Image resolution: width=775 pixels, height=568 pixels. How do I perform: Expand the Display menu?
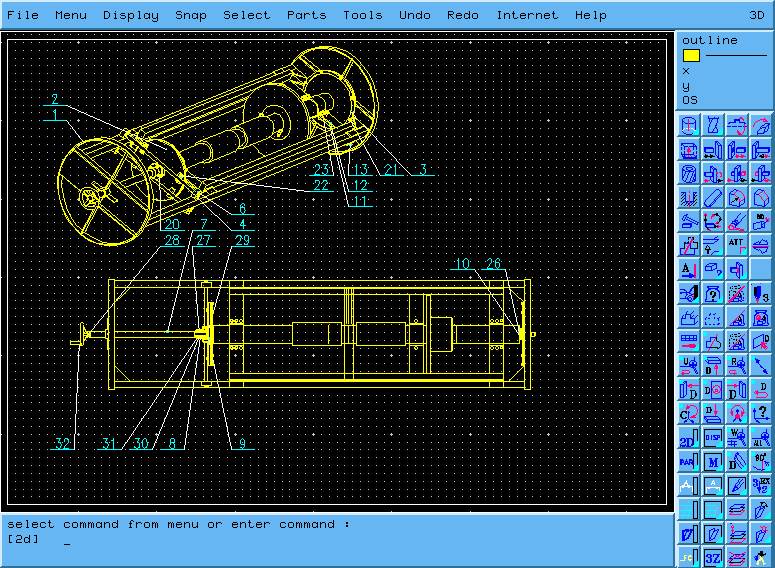131,15
